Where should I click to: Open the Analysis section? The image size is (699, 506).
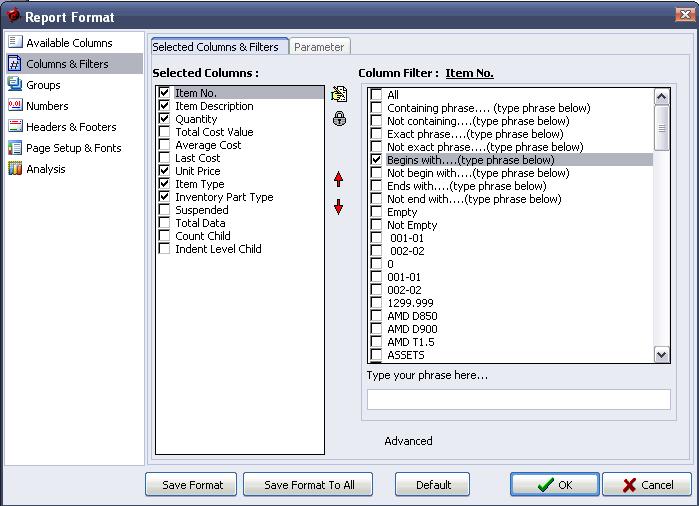coord(45,169)
